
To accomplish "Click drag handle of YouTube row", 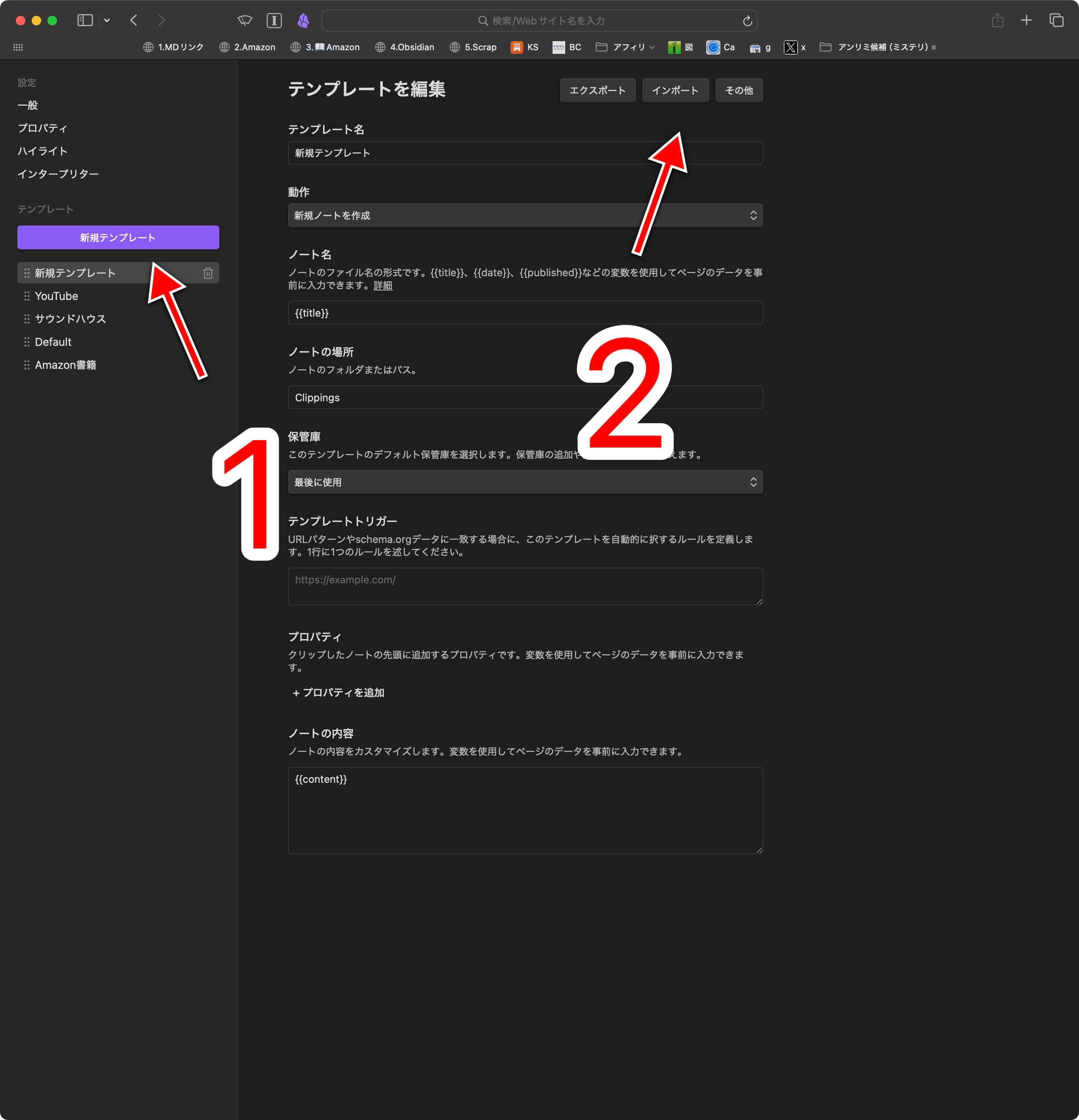I will 26,296.
